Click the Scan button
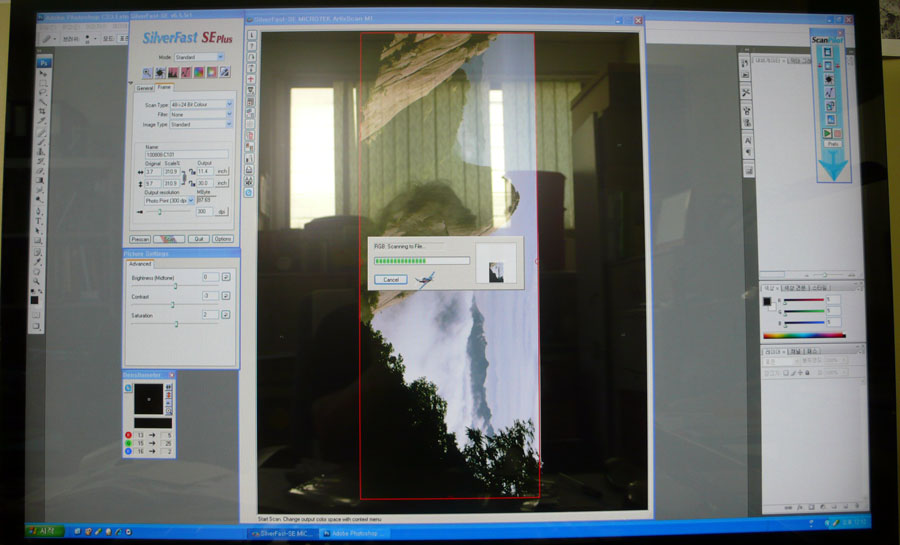The image size is (900, 545). 169,239
